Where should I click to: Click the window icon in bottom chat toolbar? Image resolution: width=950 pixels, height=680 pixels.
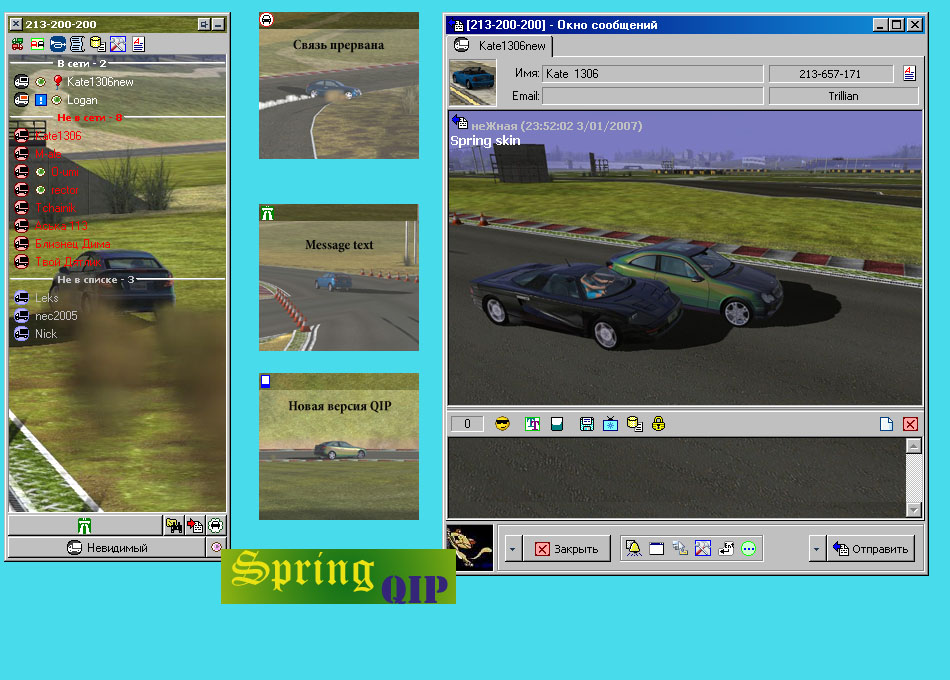[657, 548]
